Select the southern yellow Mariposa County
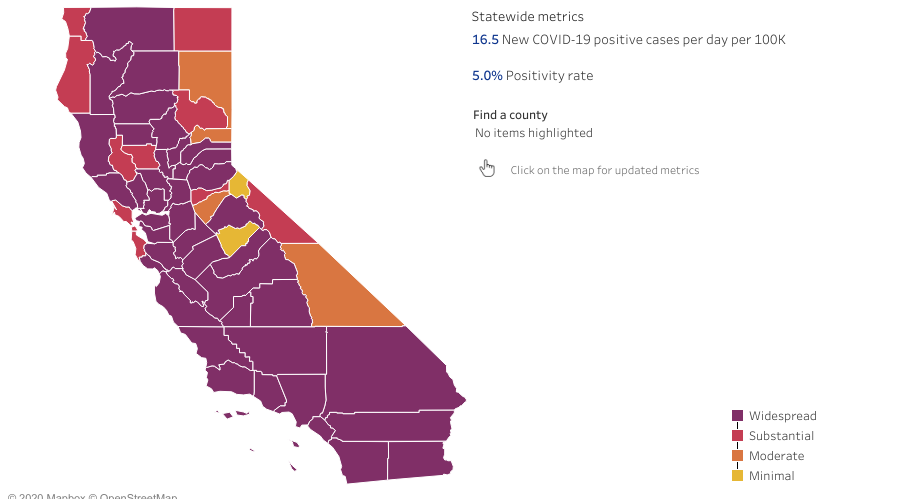Viewport: 909px width, 499px height. 236,239
